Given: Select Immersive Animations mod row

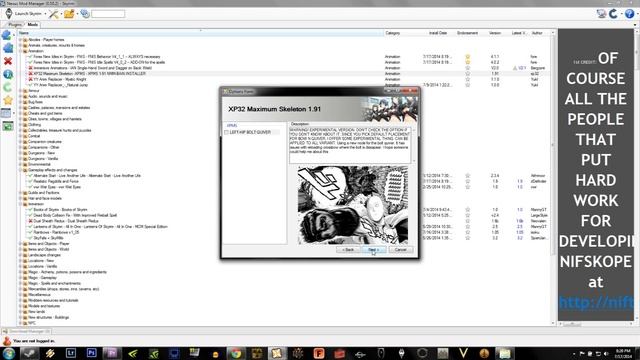Looking at the screenshot, I should click(x=92, y=68).
